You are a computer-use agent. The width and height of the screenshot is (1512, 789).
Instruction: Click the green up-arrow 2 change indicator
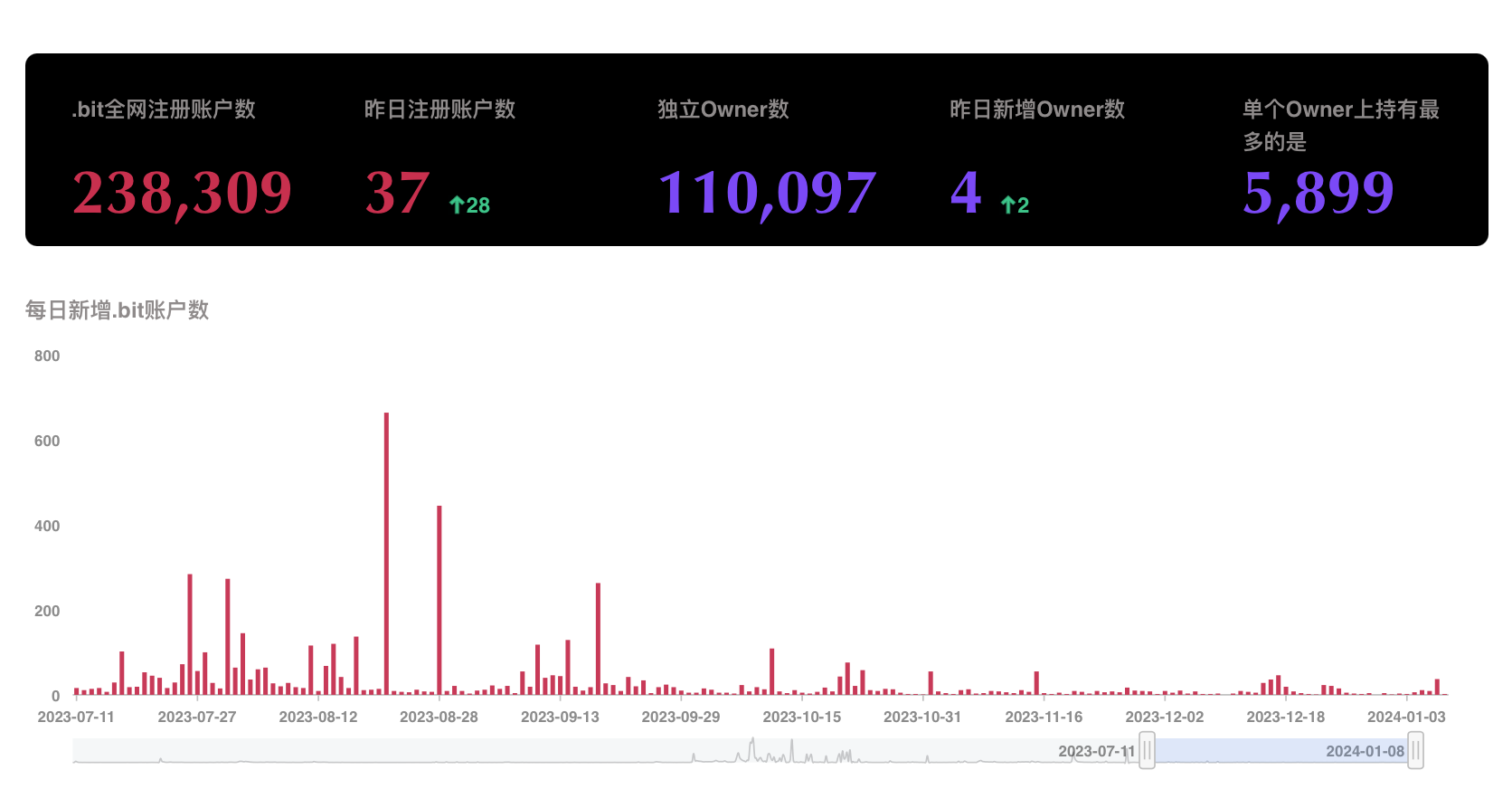[x=1016, y=205]
